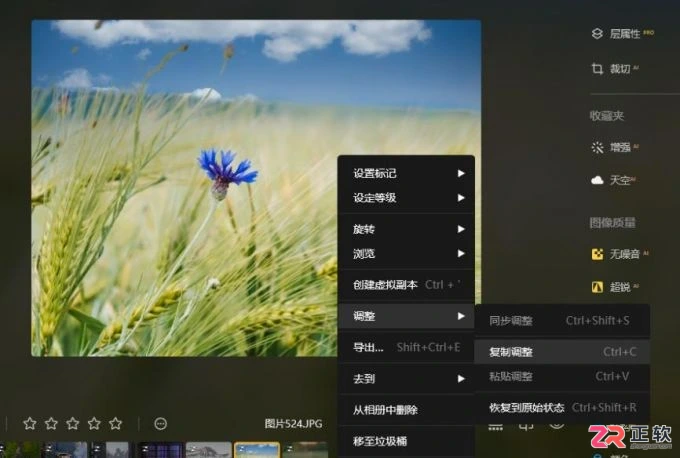Click the 收藏夹 section heading
Image resolution: width=680 pixels, height=458 pixels.
[607, 116]
